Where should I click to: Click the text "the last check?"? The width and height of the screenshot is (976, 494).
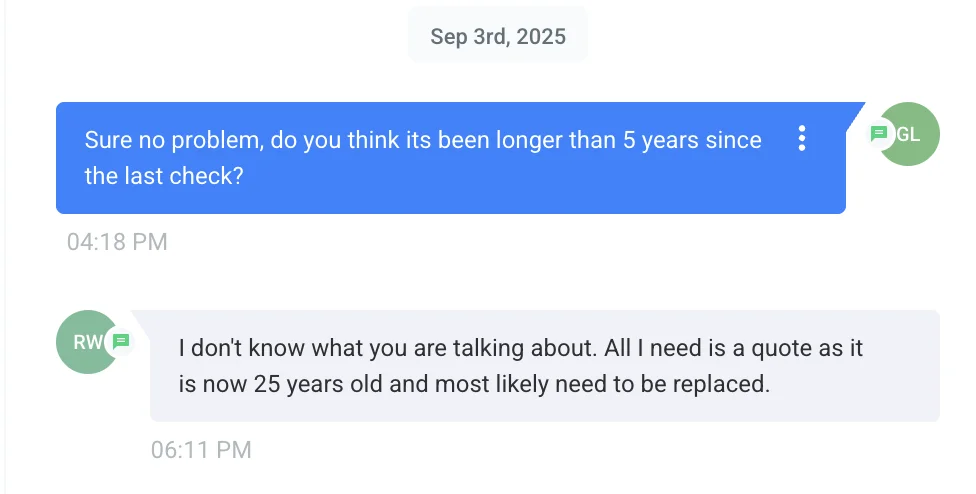[164, 176]
